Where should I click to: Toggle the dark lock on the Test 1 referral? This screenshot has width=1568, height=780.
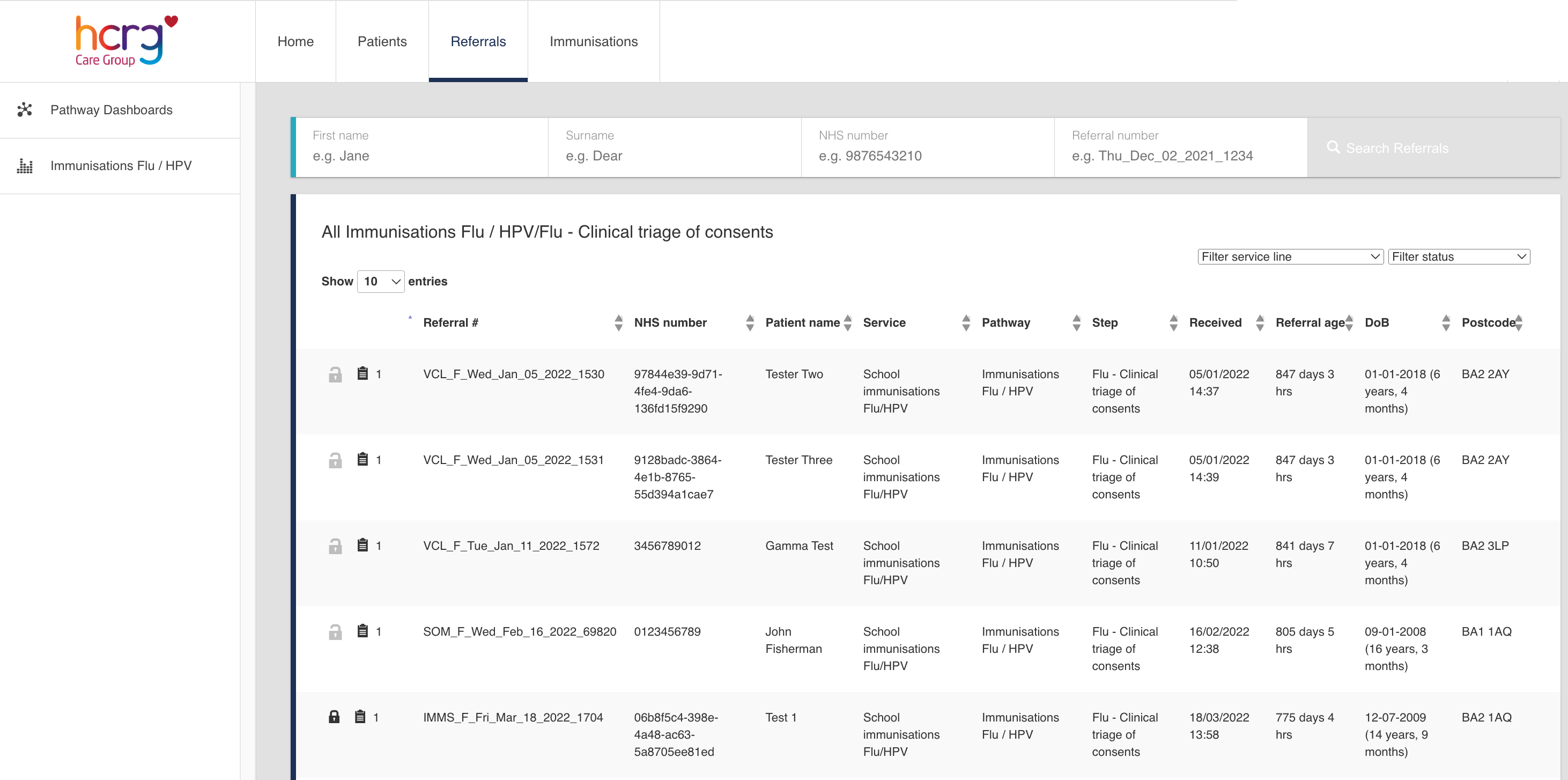pos(334,717)
